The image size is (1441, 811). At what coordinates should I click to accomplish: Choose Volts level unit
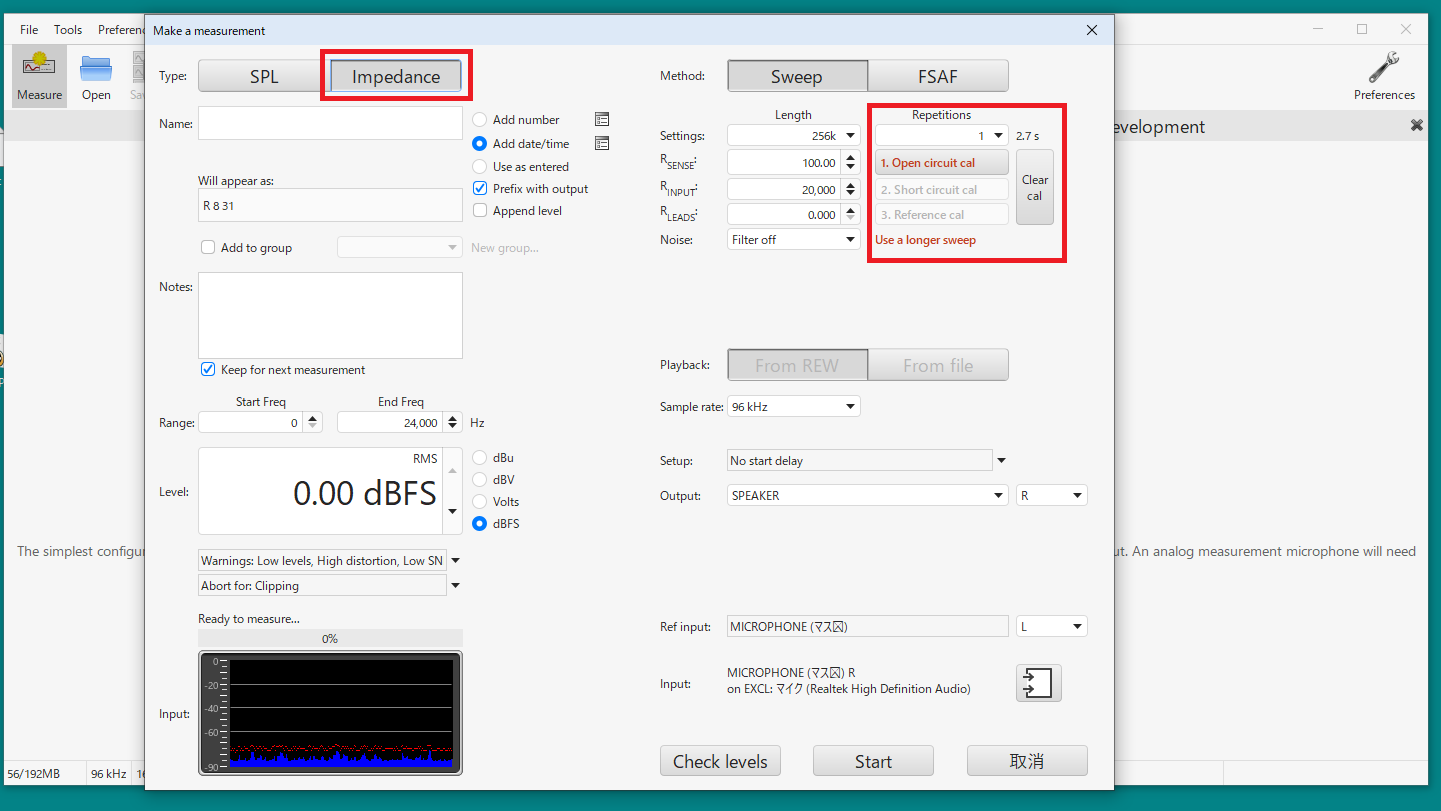[480, 501]
